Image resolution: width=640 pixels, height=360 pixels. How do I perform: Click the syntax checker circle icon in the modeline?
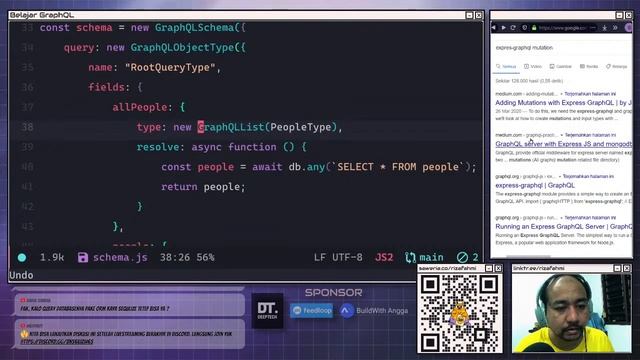pos(462,258)
